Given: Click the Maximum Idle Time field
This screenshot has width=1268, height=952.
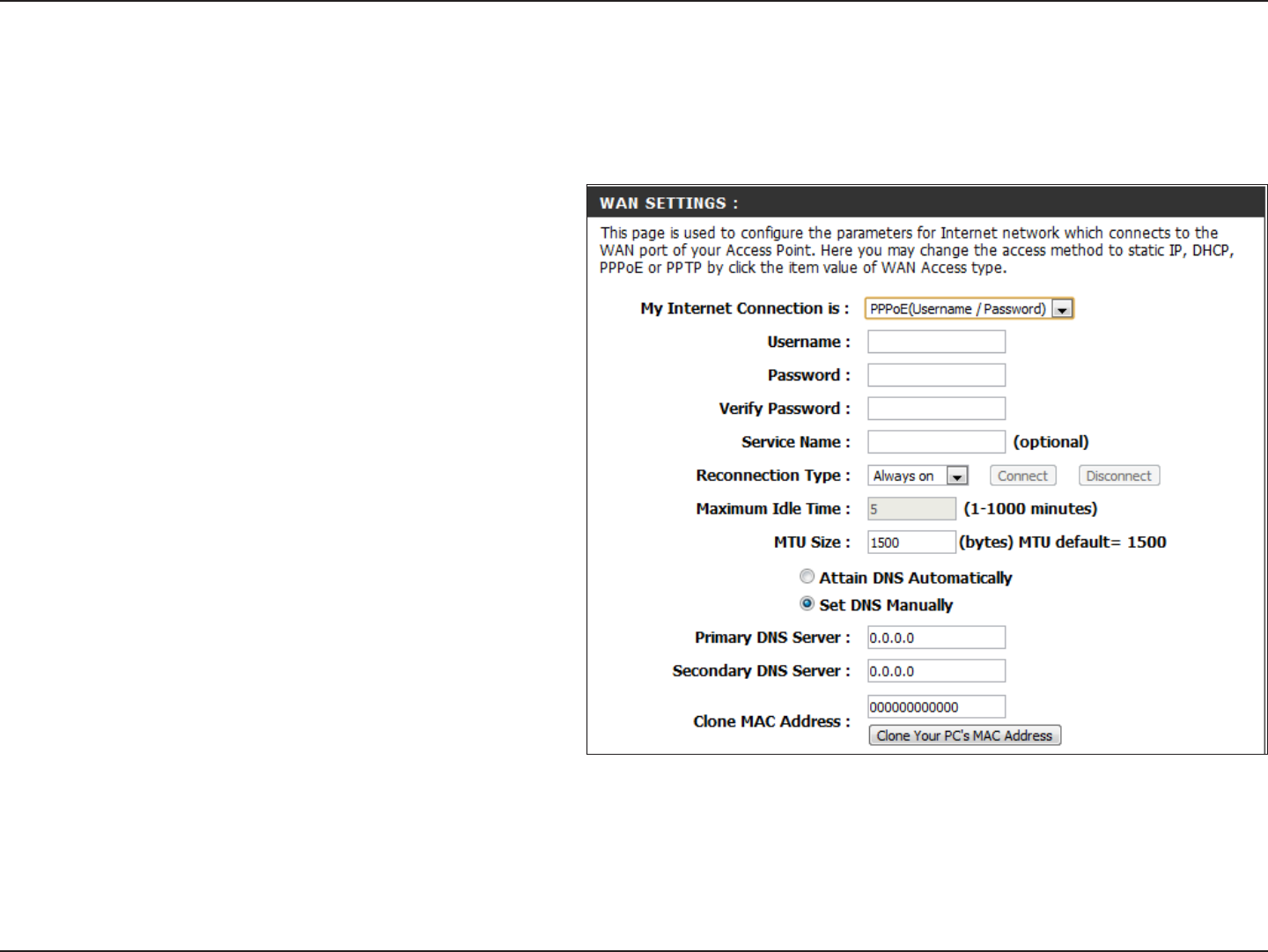Looking at the screenshot, I should point(911,509).
